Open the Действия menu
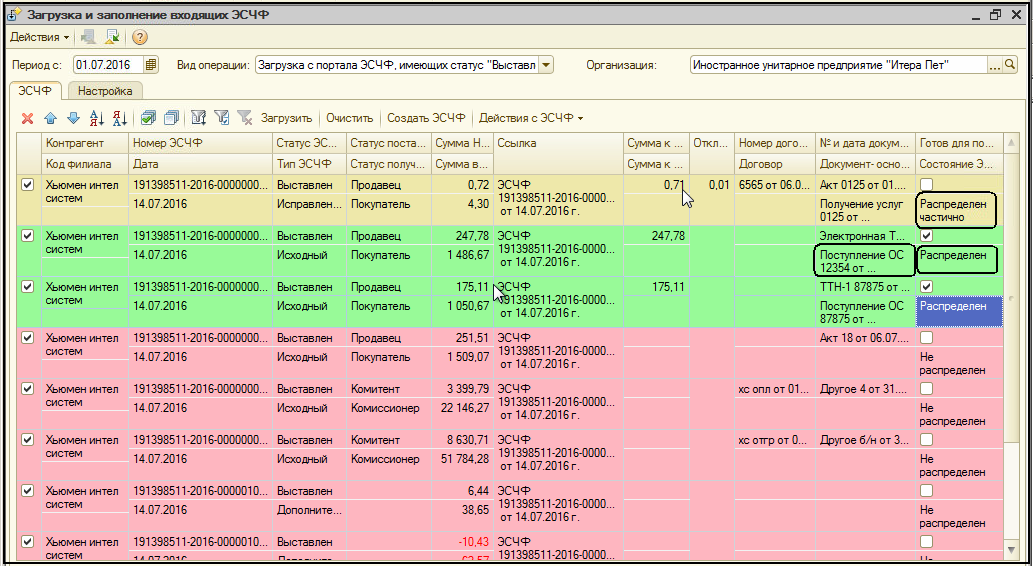1033x566 pixels. [39, 37]
